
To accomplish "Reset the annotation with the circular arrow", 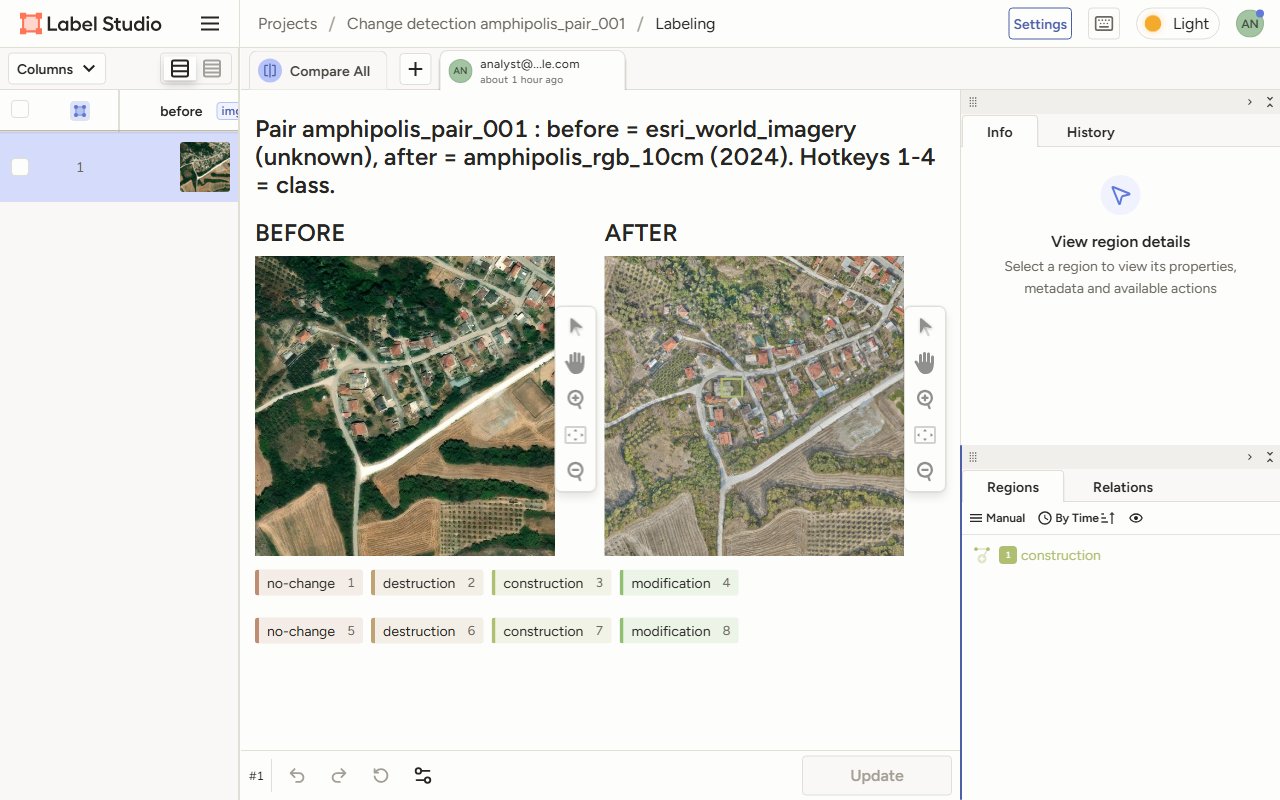I will pos(381,776).
